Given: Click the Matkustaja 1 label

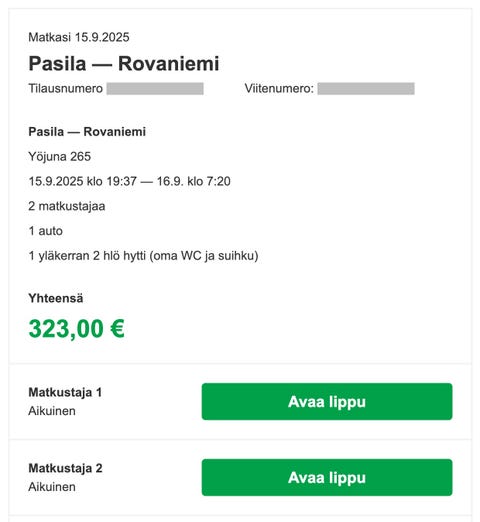Looking at the screenshot, I should pyautogui.click(x=65, y=392).
